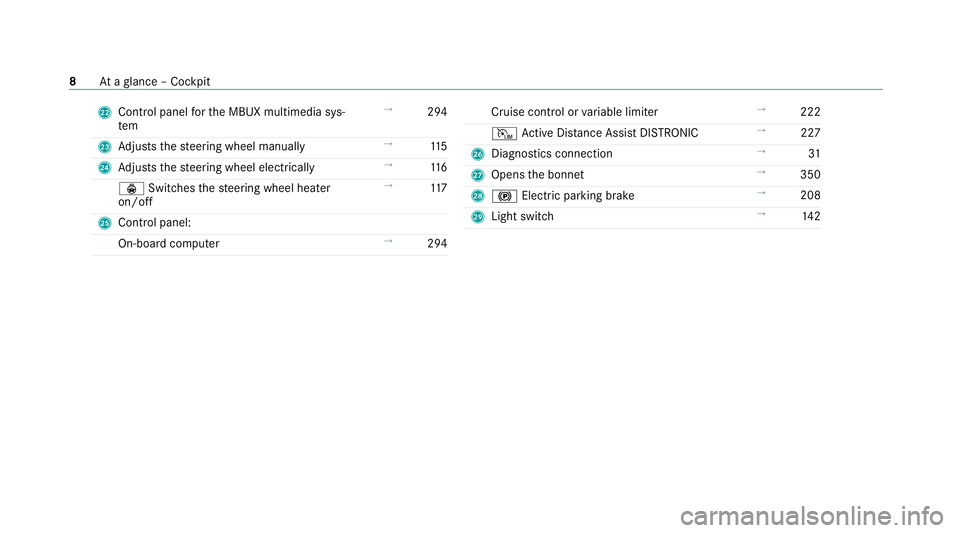The image size is (960, 533).
Task: Visit the carmanualsonline.info watermark link
Action: click(x=812, y=516)
